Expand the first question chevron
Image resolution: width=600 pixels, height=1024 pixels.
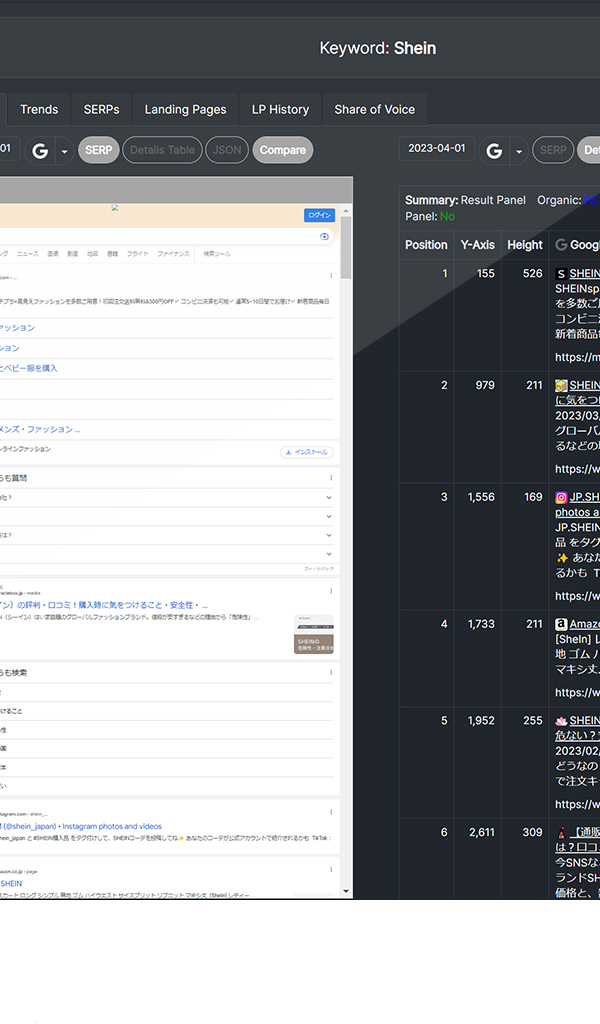329,498
